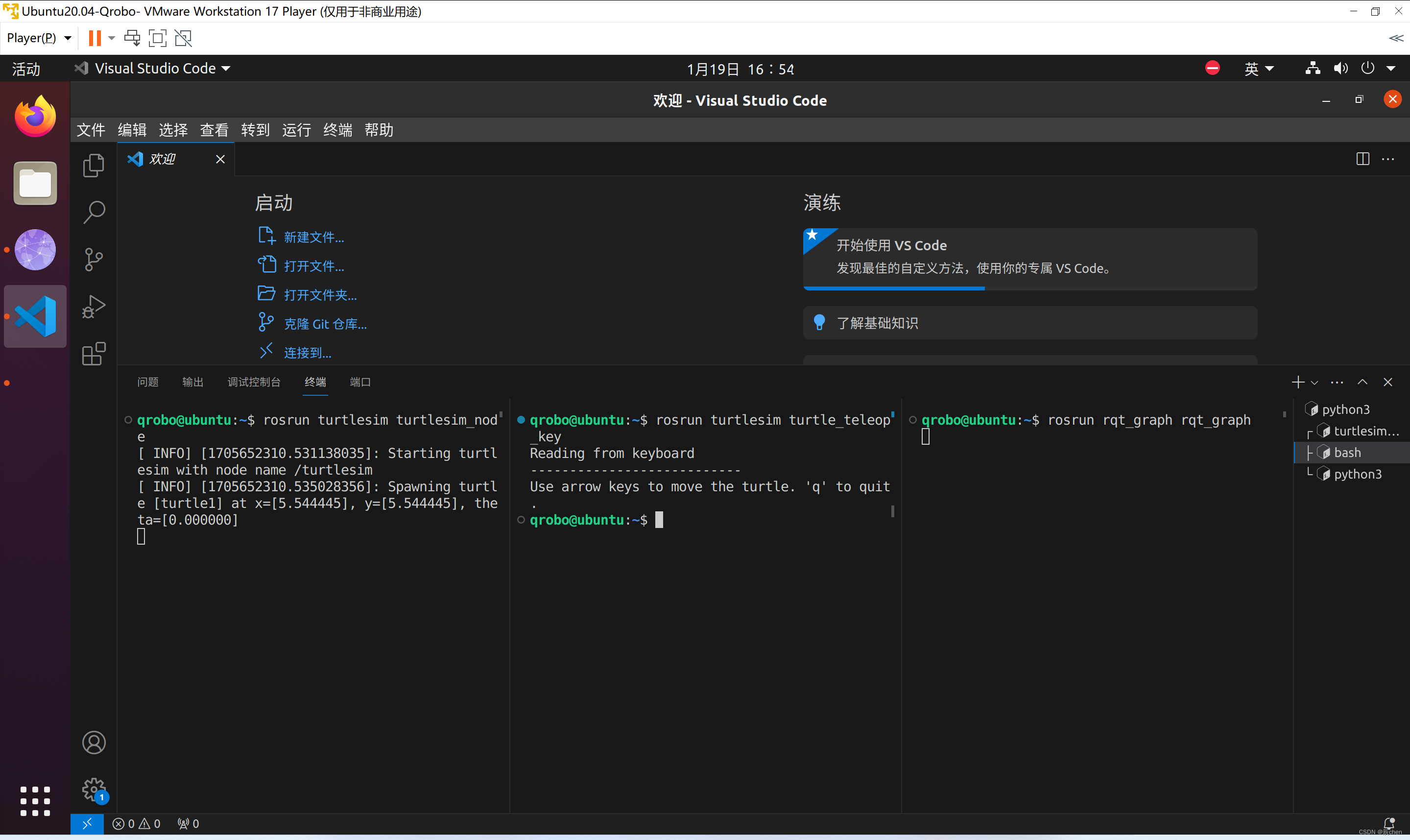1410x840 pixels.
Task: Open editor More Actions ellipsis
Action: tap(1388, 159)
